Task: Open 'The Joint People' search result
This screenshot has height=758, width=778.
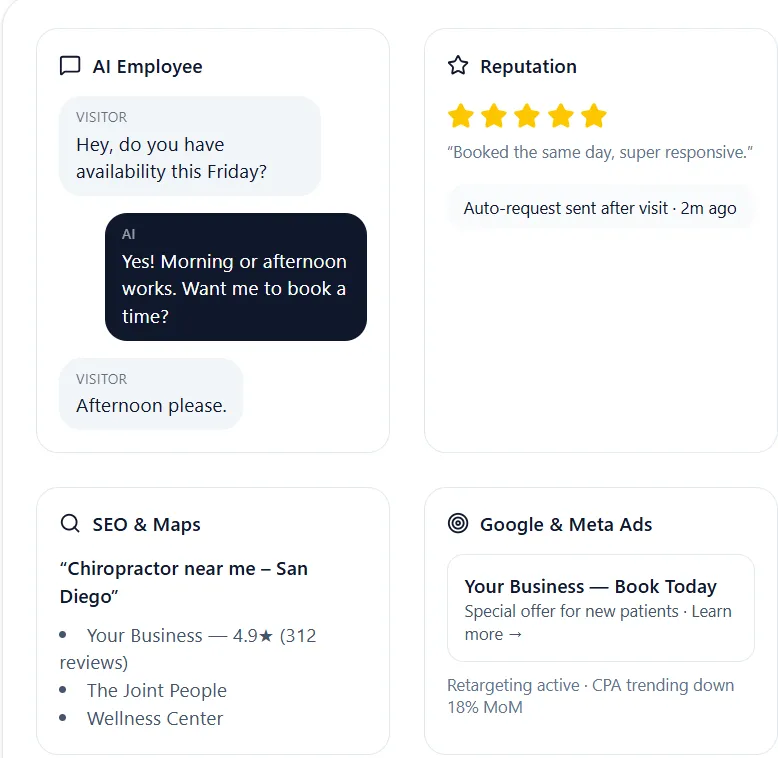Action: [x=157, y=690]
